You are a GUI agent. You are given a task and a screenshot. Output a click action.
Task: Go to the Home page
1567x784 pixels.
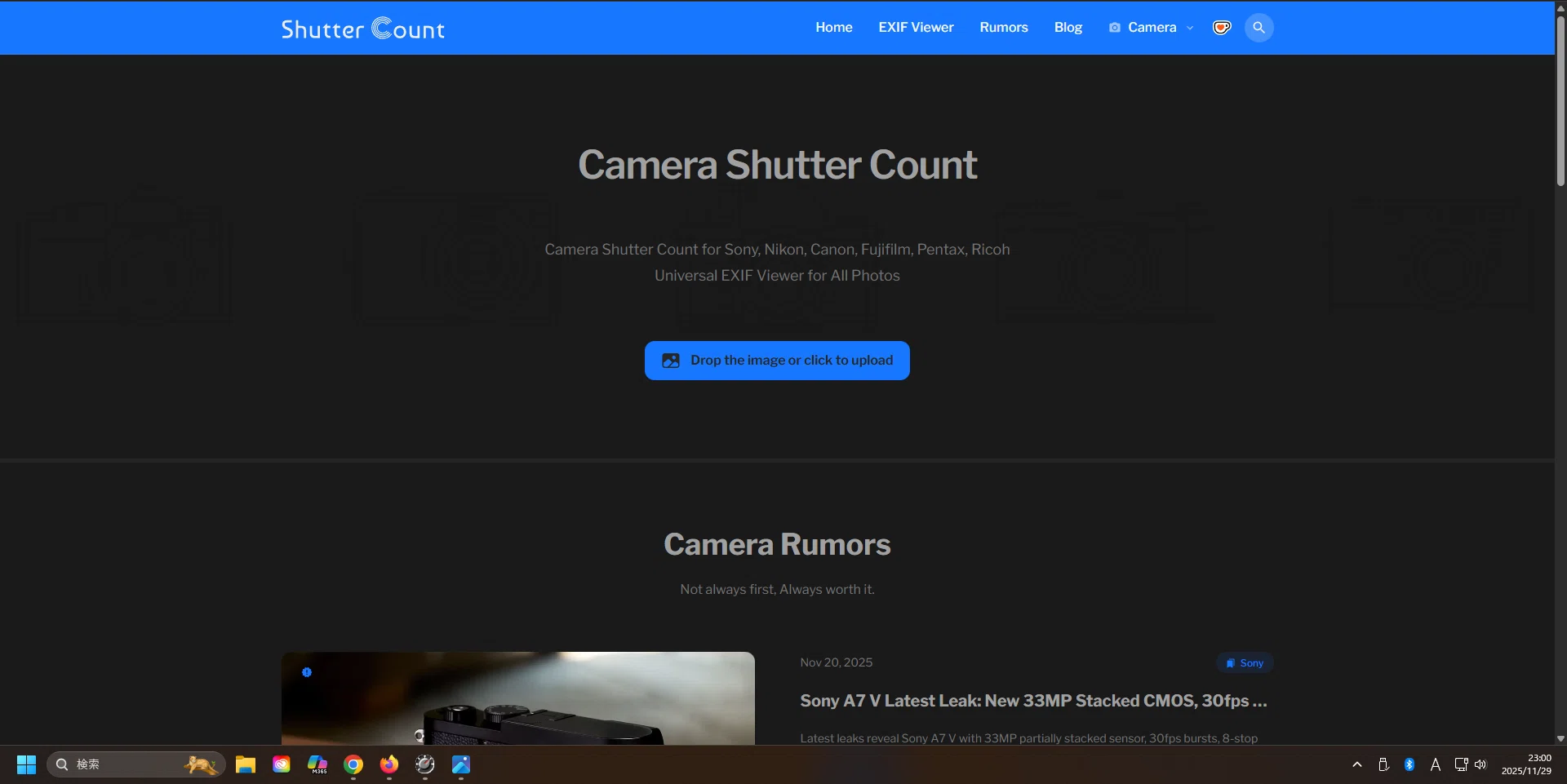(834, 28)
